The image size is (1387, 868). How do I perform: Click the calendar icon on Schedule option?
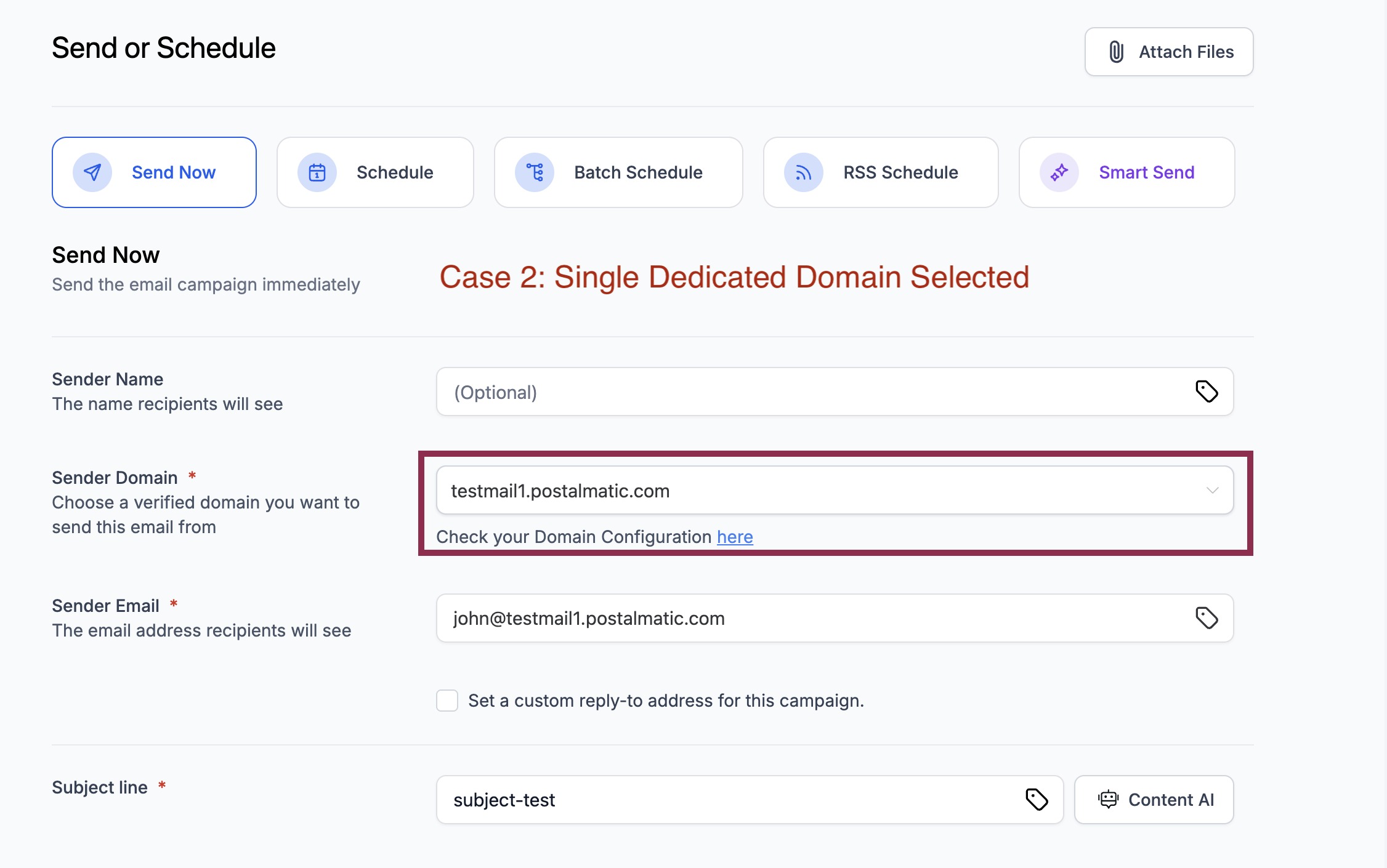pos(317,172)
